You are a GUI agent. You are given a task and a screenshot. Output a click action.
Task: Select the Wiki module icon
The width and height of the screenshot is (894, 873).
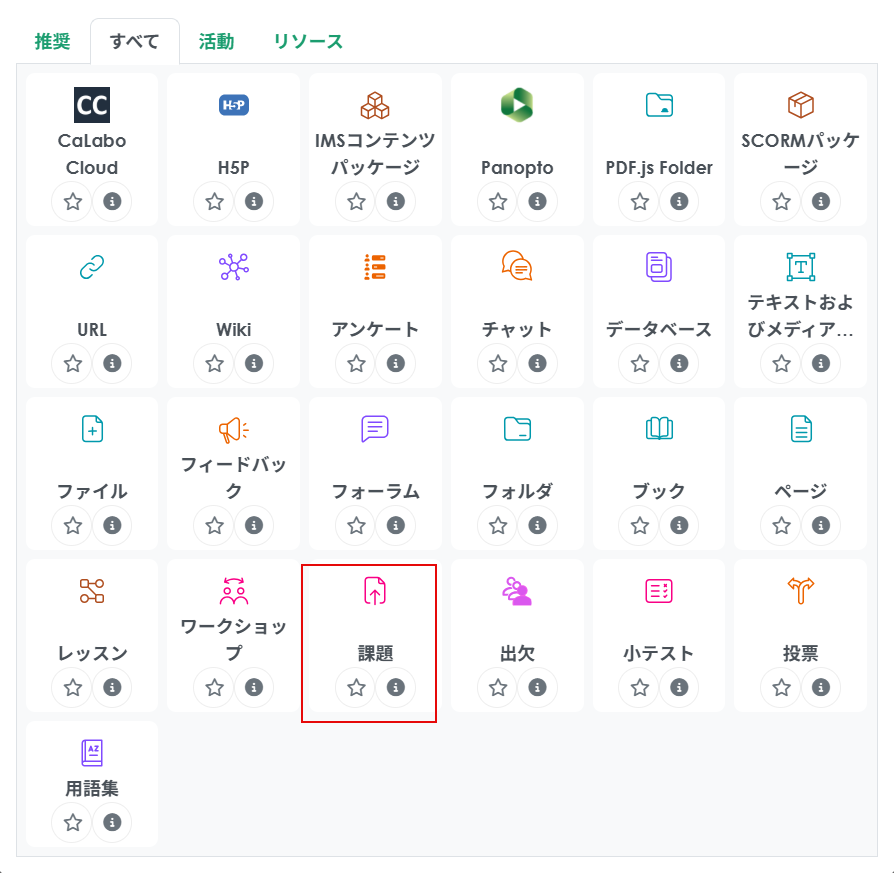pos(233,267)
